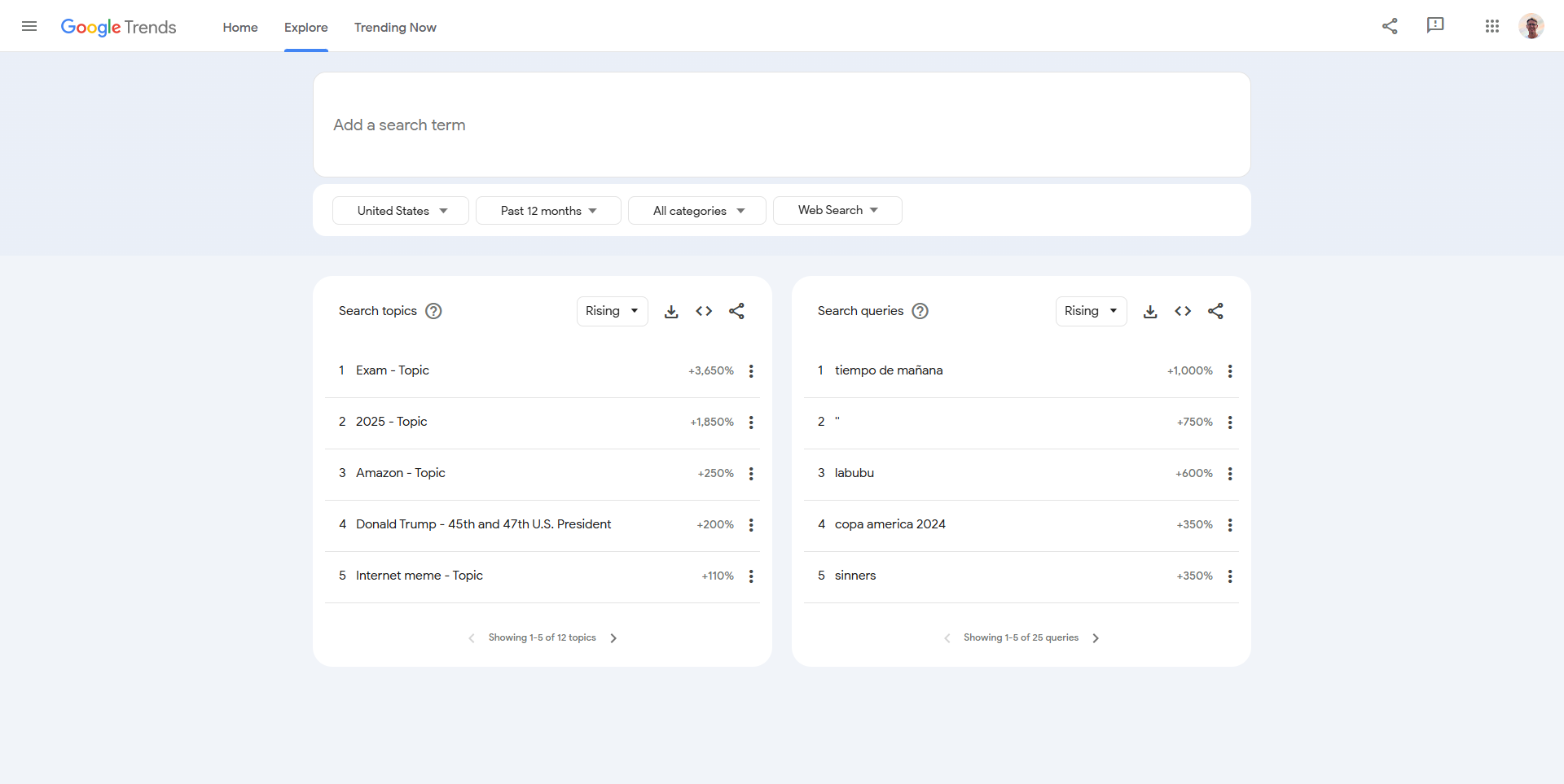Screen dimensions: 1564x784
Task: Embed the Search queries widget
Action: pos(1183,311)
